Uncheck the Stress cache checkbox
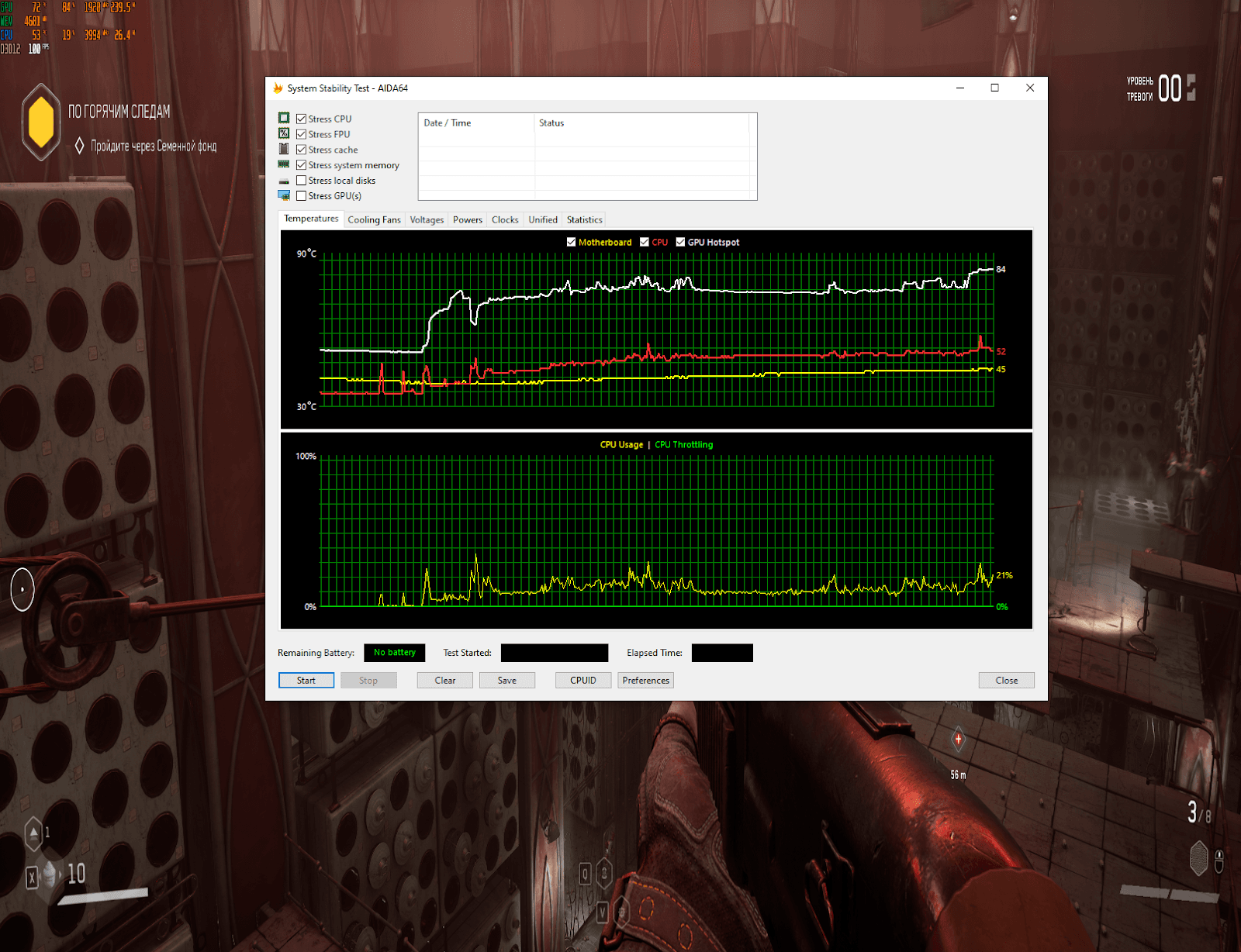 click(x=301, y=150)
